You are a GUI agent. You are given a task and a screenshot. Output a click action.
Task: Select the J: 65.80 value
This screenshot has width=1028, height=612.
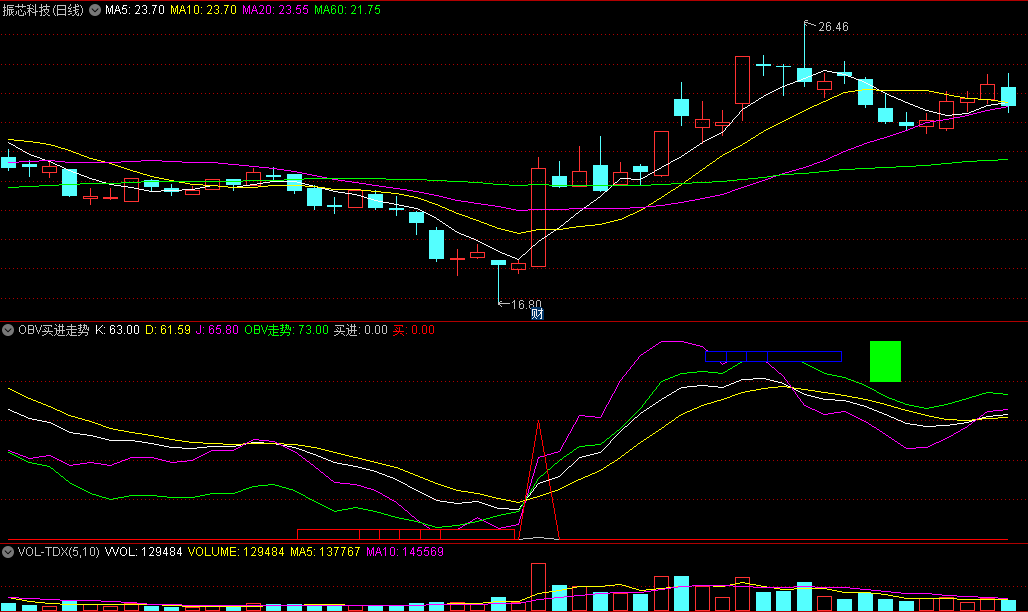217,330
